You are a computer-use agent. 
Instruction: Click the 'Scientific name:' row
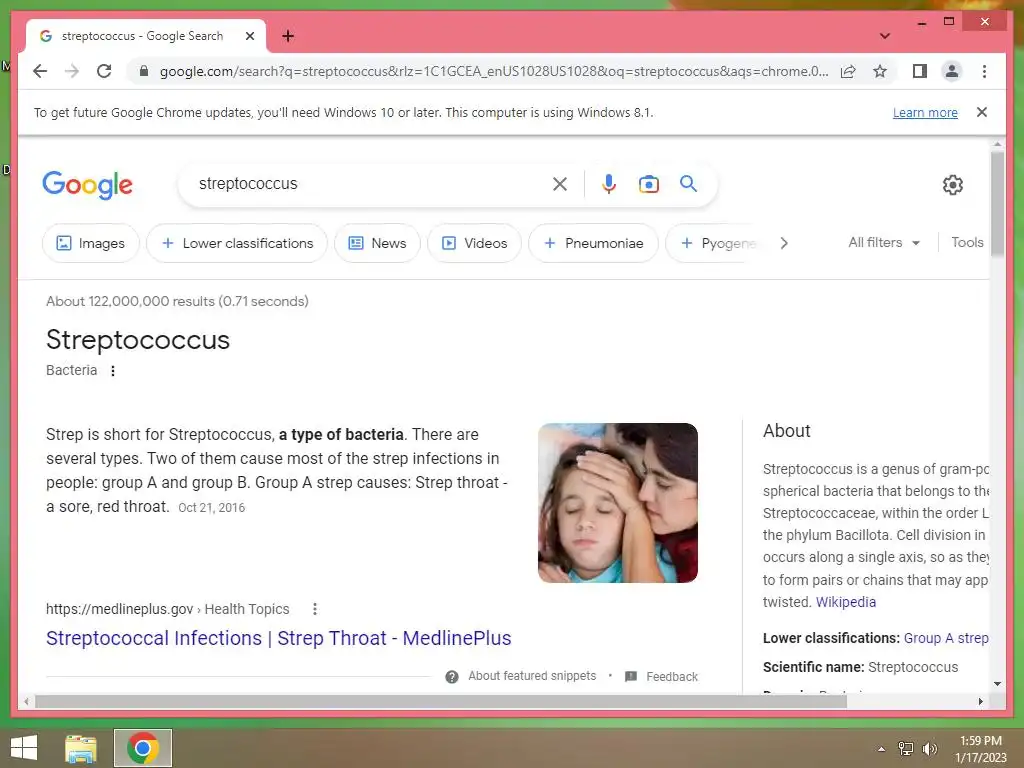click(x=860, y=667)
